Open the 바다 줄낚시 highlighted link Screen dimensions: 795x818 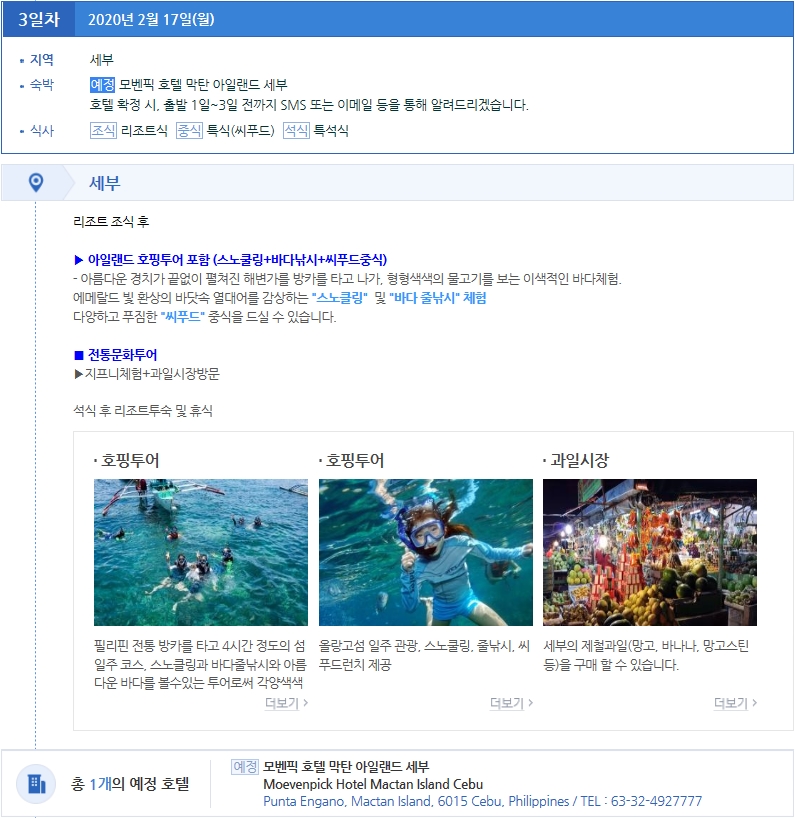tap(424, 298)
